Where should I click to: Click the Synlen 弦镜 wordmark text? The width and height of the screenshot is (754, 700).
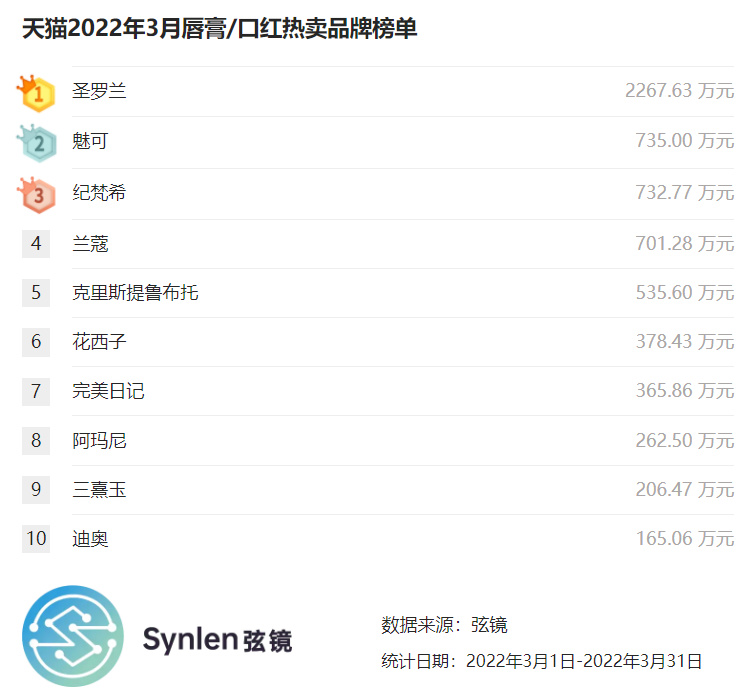point(217,639)
